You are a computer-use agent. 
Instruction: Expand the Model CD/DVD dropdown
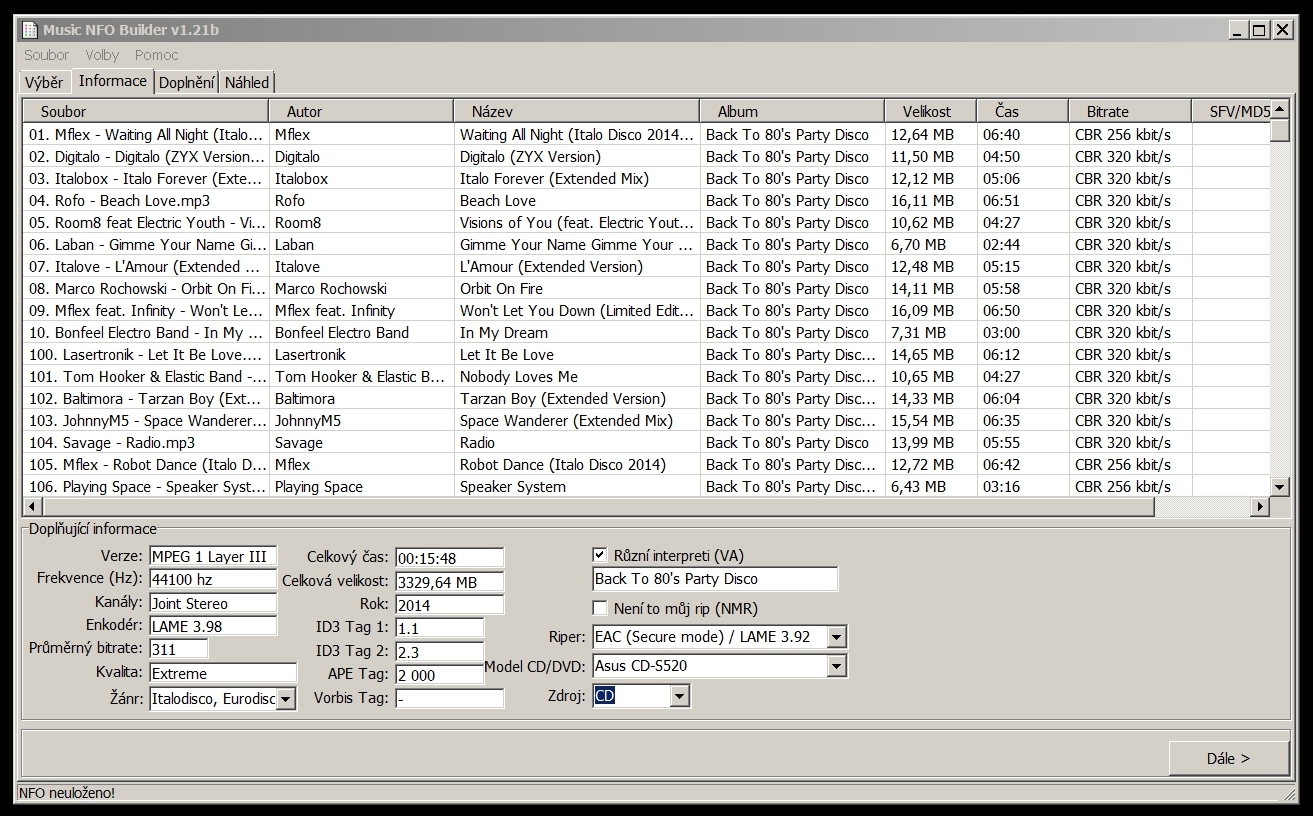pos(837,665)
